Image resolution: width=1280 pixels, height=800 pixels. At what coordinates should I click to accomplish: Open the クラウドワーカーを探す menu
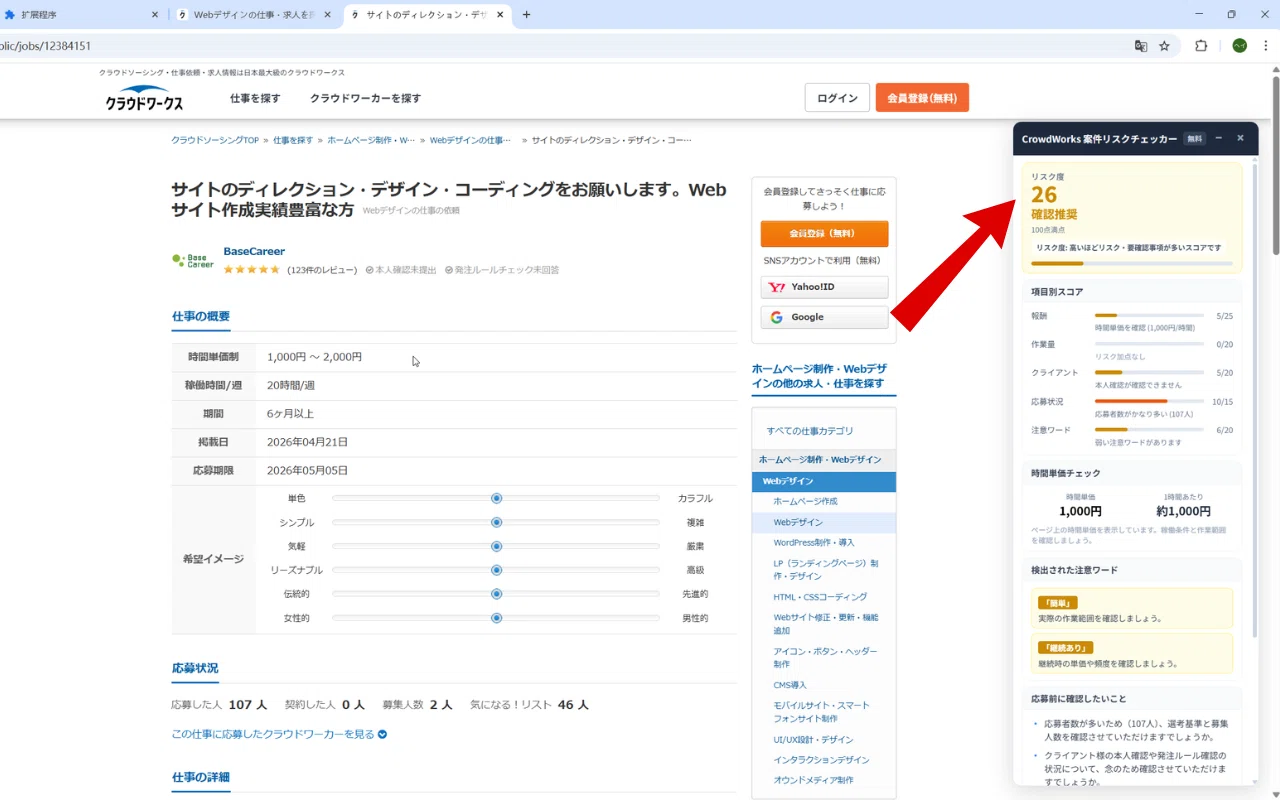click(365, 98)
